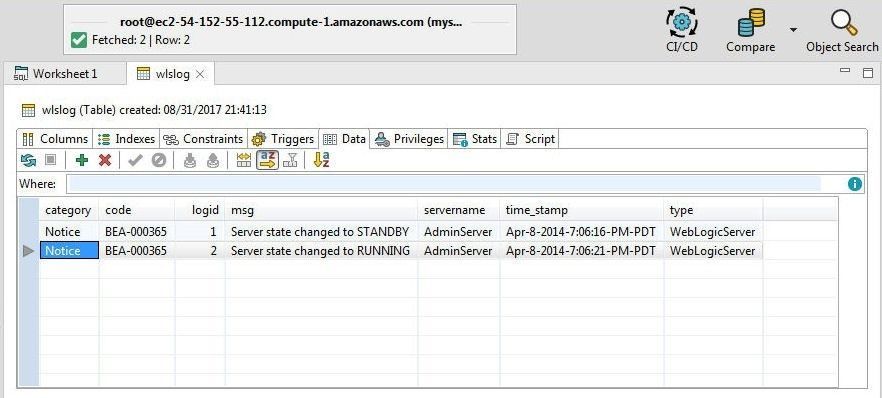Click the type column header

713,210
